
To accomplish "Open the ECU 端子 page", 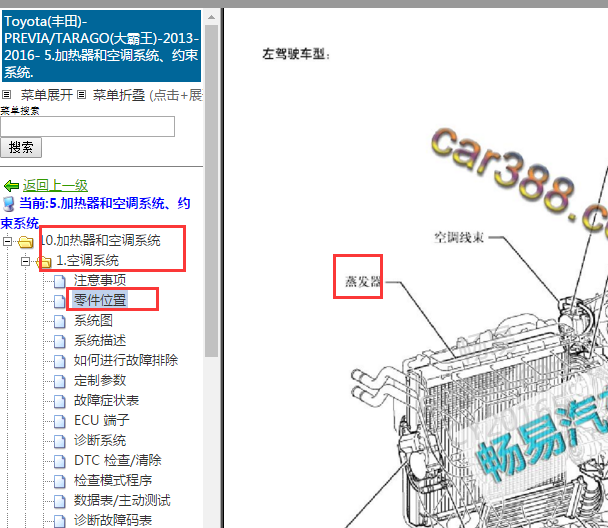I will 102,421.
